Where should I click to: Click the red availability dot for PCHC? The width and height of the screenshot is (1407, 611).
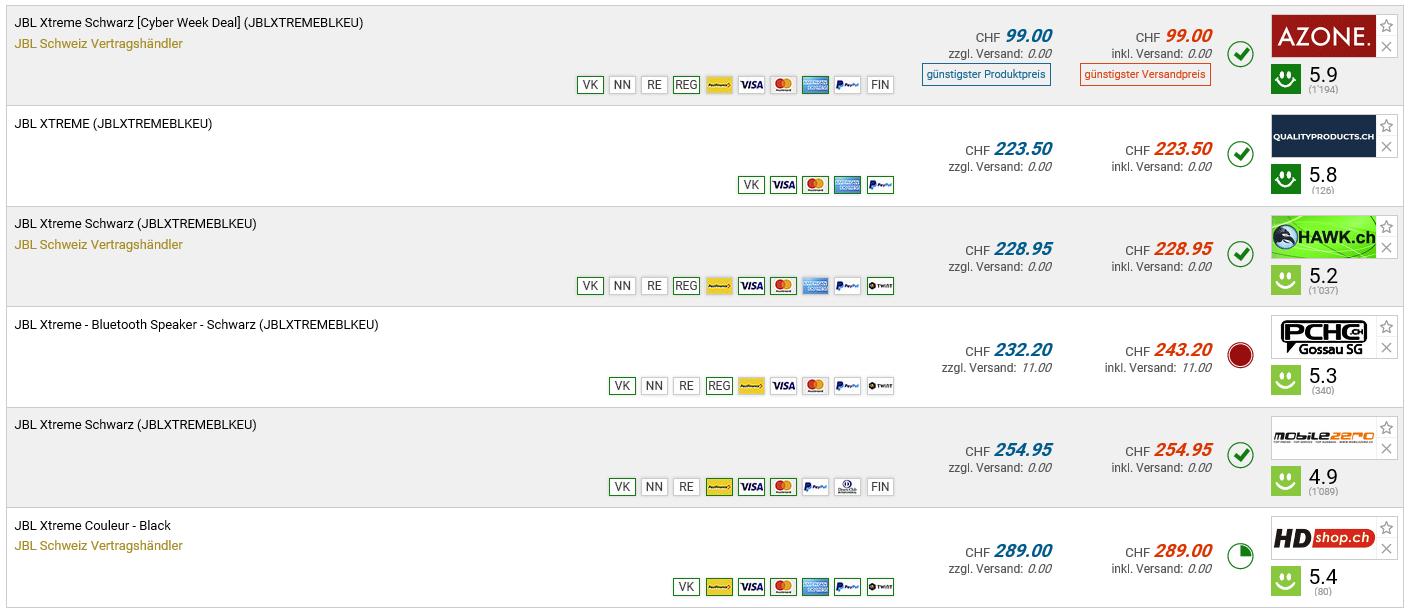point(1240,355)
